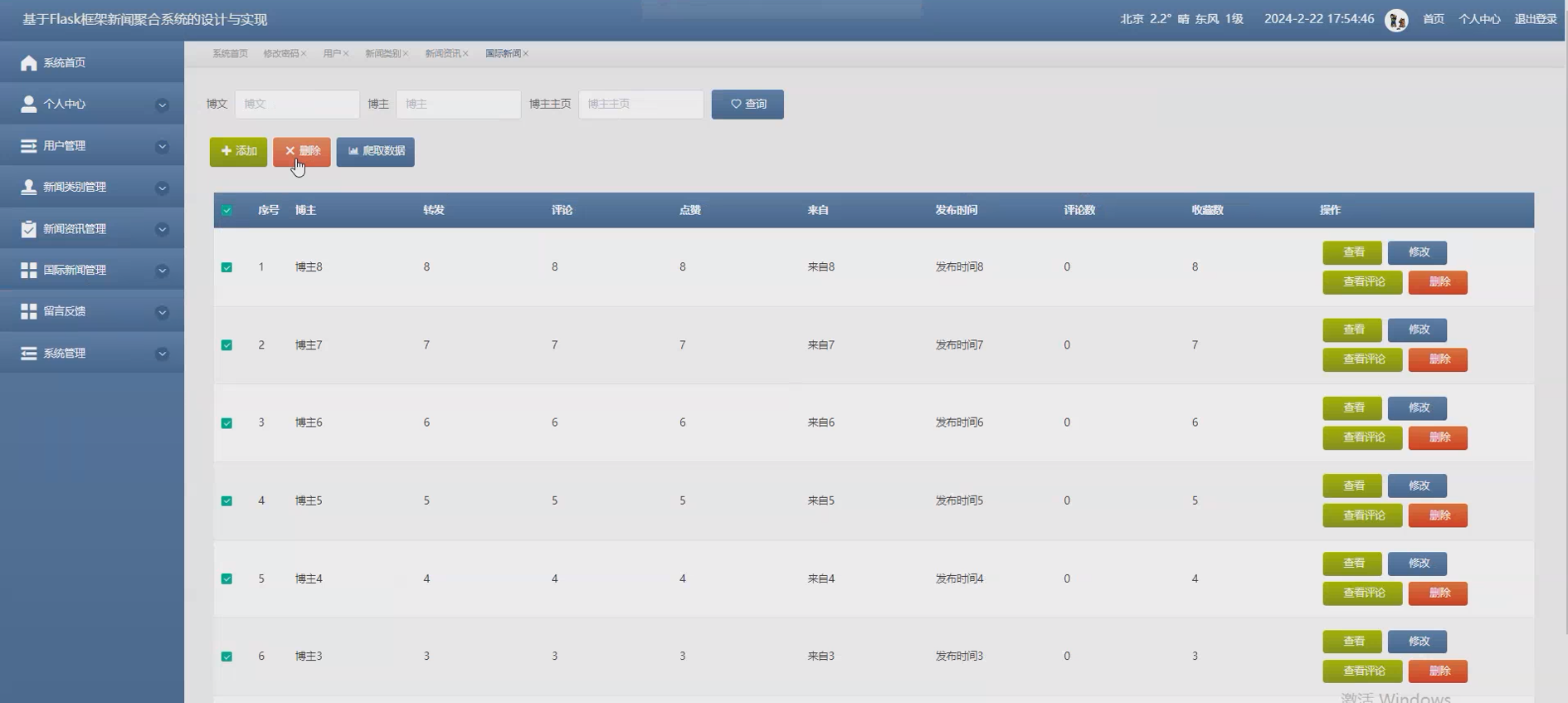Expand the 国际新闻管理 sidebar chevron
The height and width of the screenshot is (703, 1568).
pos(163,271)
